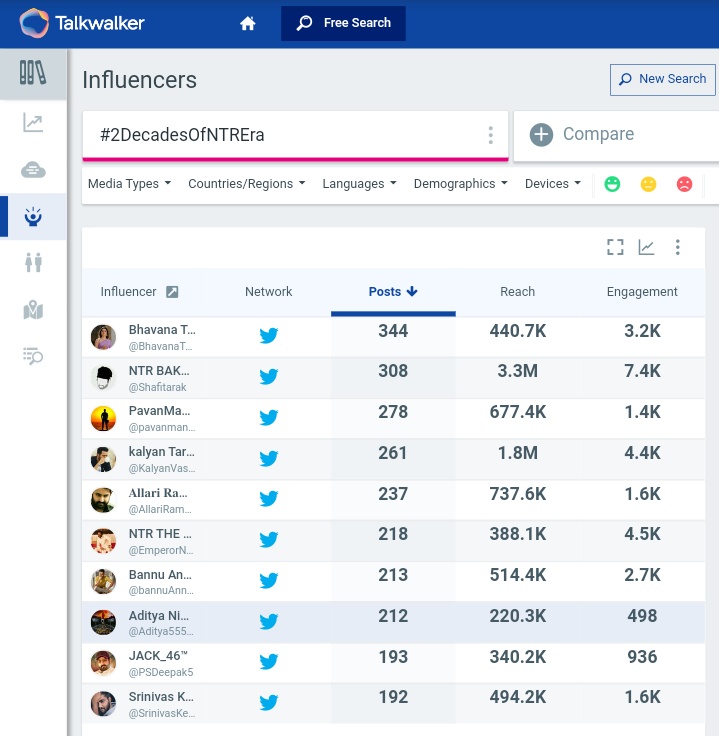Sort by the Reach column
The image size is (719, 736).
(517, 292)
